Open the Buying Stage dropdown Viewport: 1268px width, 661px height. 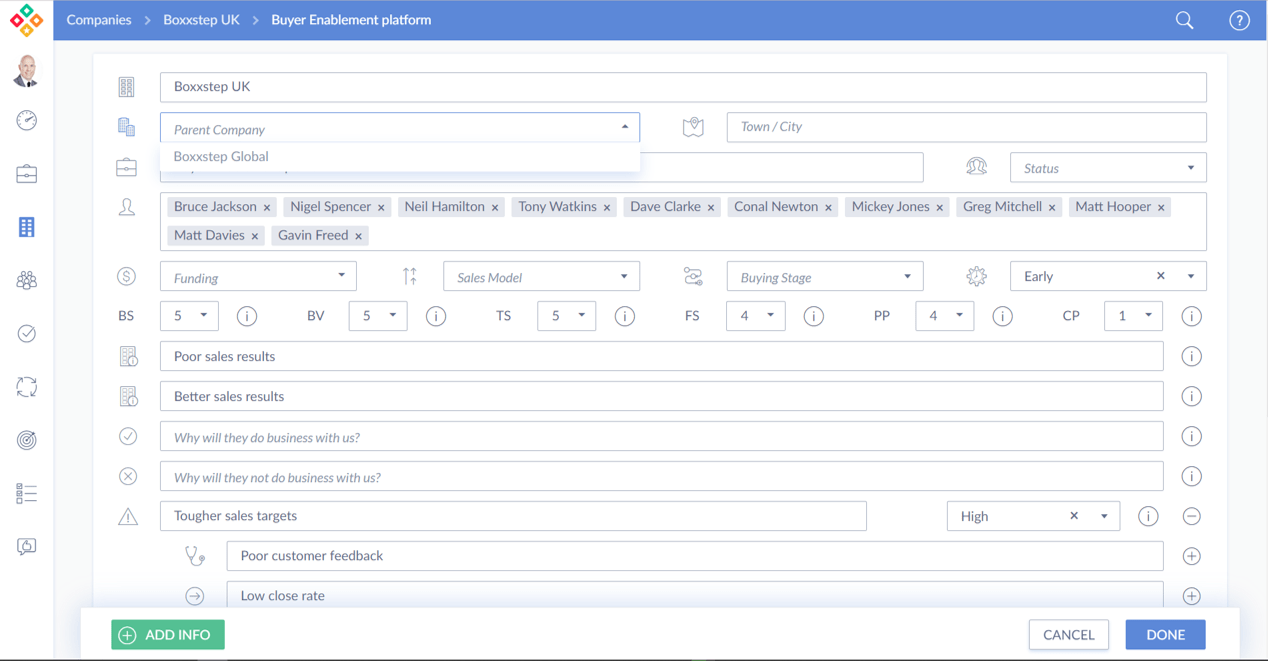coord(824,277)
